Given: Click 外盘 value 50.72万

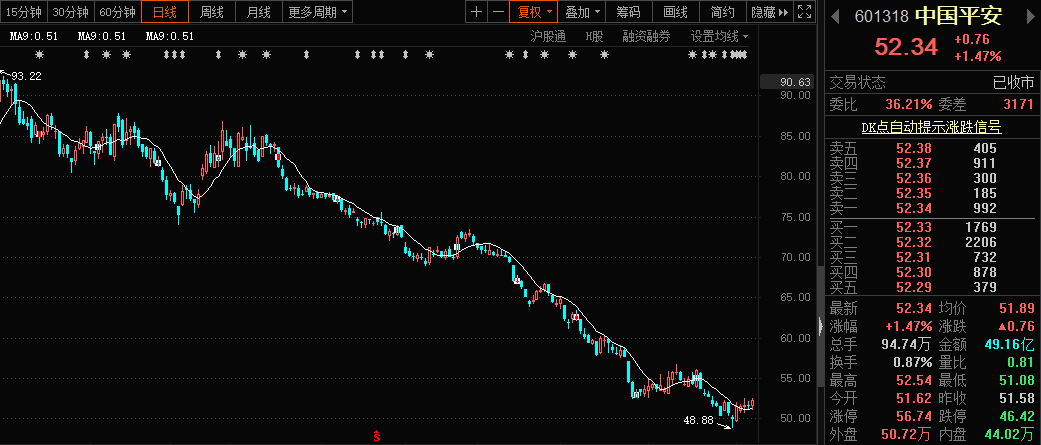Looking at the screenshot, I should [x=906, y=435].
